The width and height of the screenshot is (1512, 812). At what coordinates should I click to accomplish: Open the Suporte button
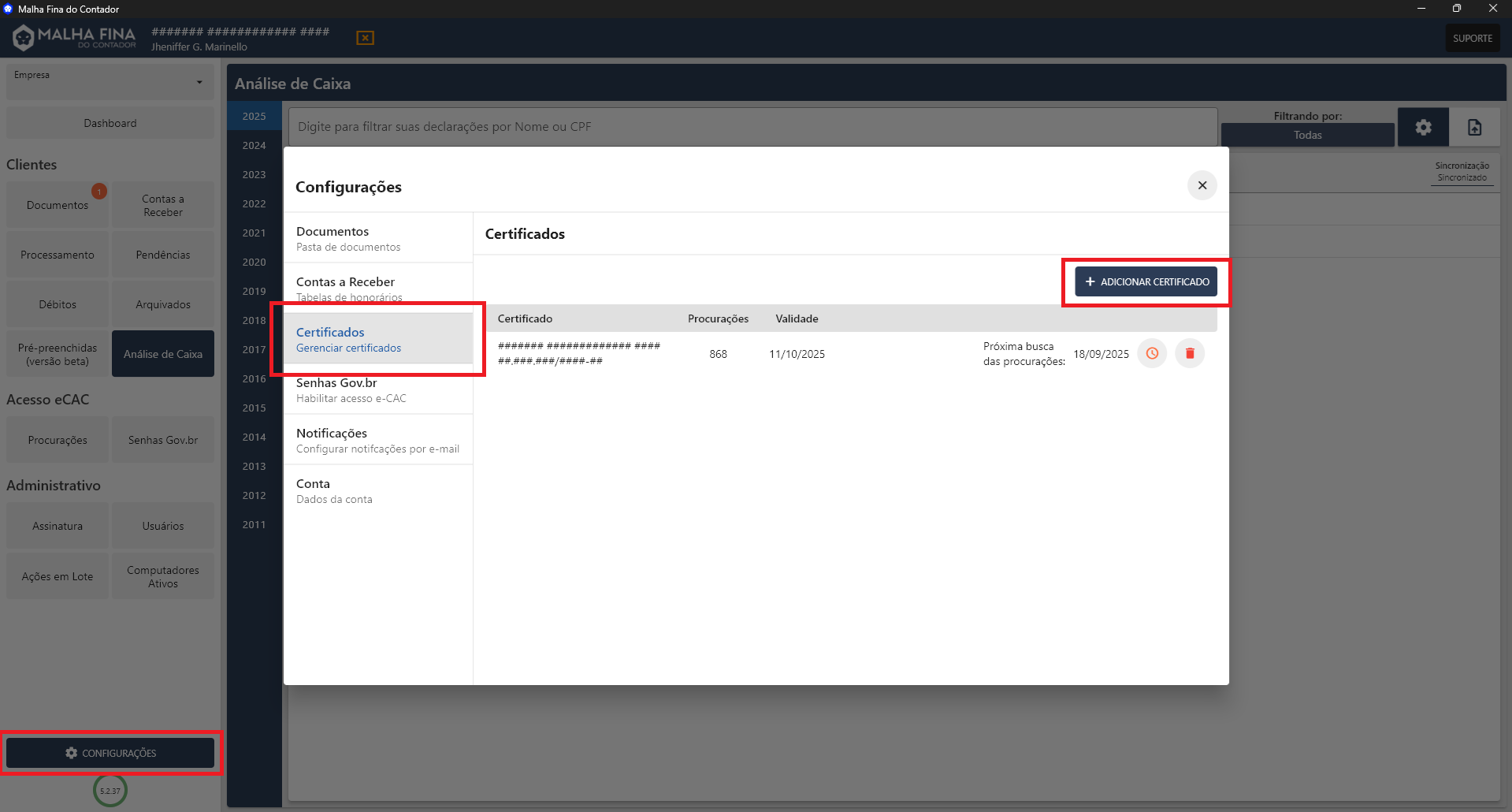(x=1472, y=38)
